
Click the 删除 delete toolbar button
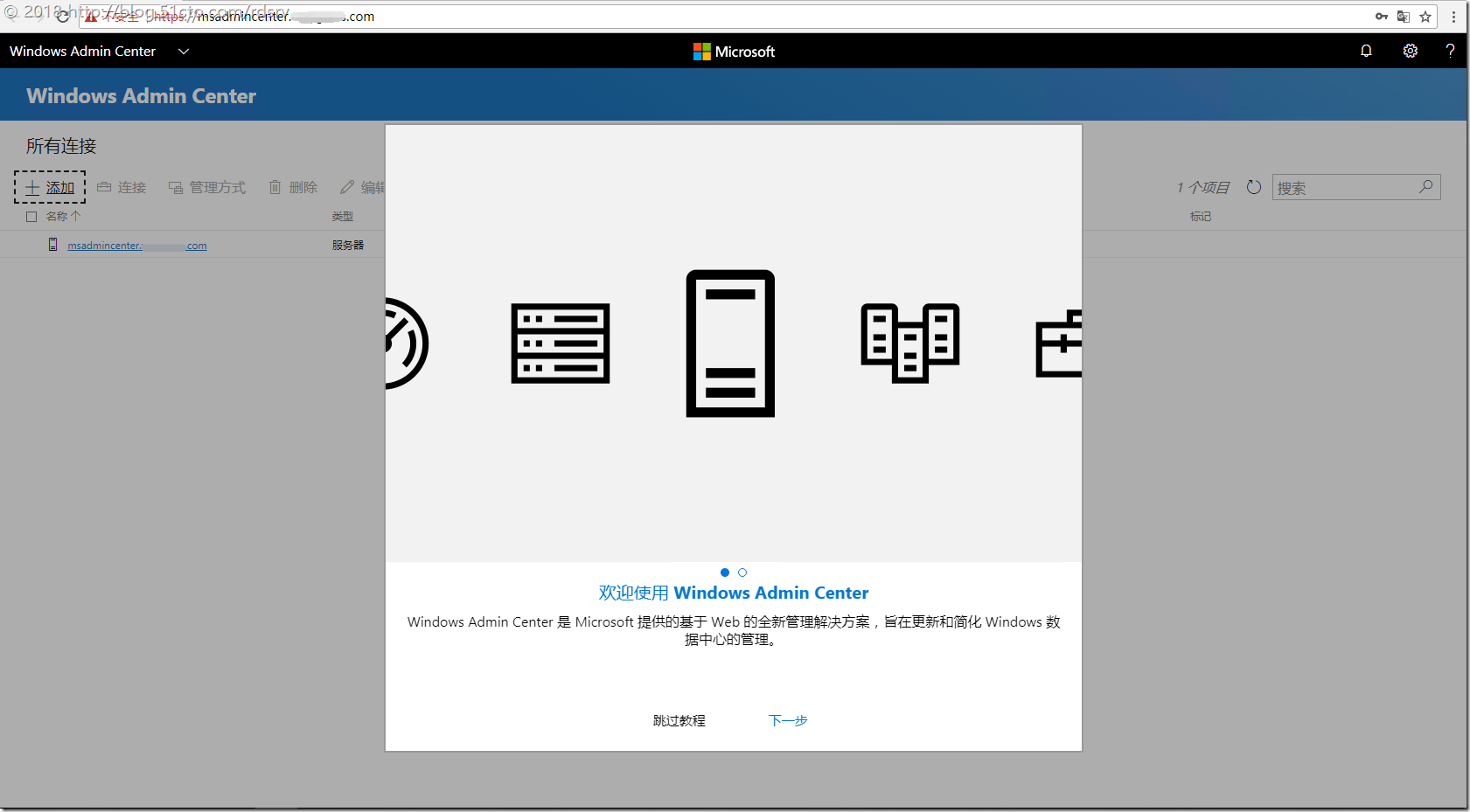click(x=293, y=187)
